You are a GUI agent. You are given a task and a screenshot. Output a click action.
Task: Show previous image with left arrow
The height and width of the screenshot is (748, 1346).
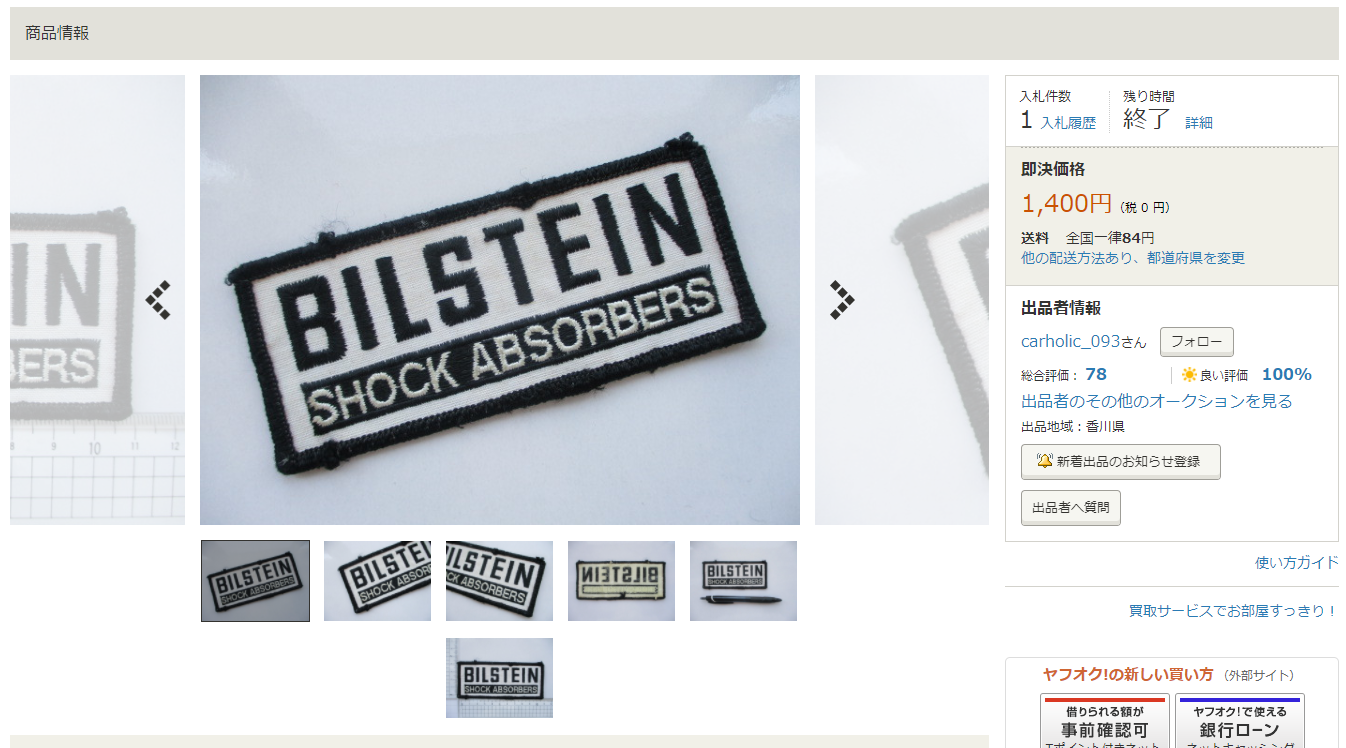tap(158, 300)
